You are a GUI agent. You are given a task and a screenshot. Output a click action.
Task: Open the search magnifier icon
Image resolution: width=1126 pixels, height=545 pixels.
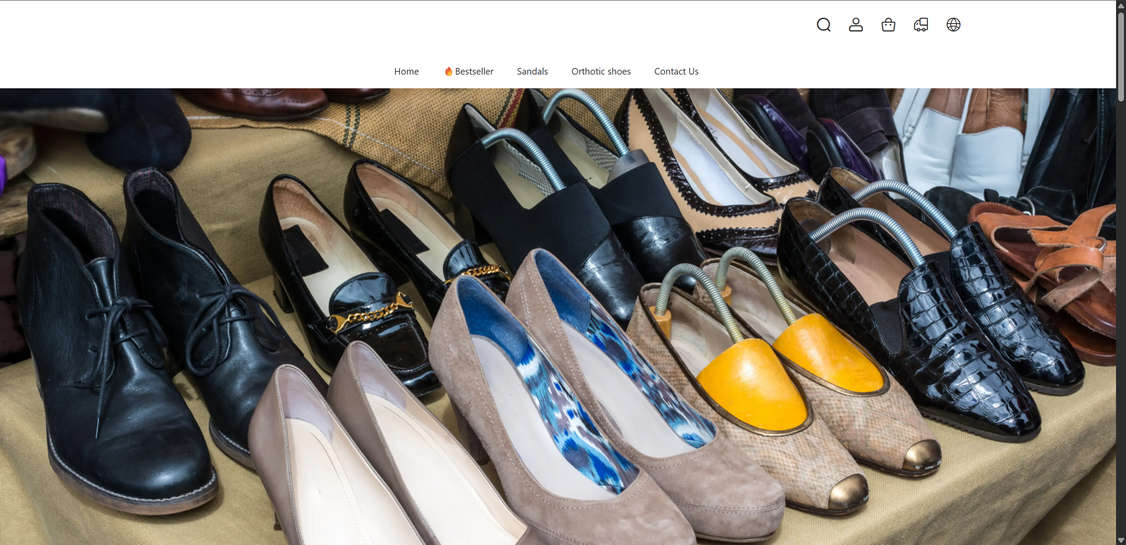click(824, 25)
